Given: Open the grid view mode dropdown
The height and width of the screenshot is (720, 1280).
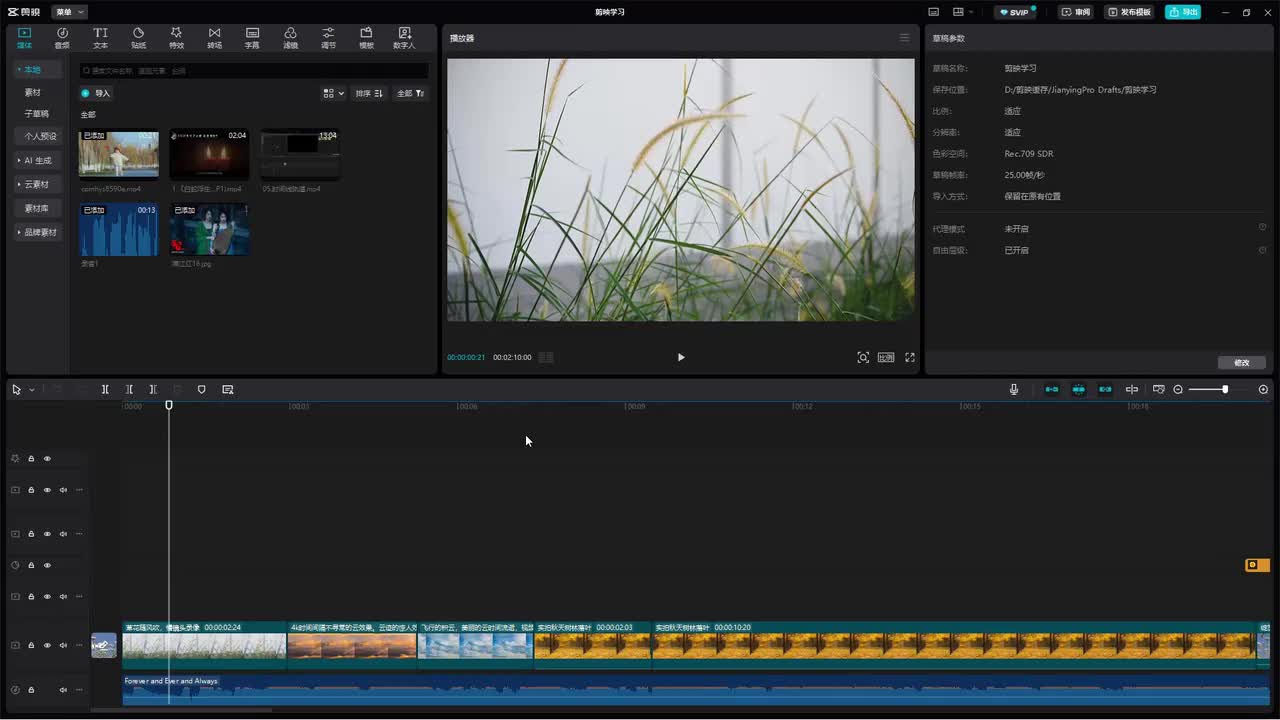Looking at the screenshot, I should pyautogui.click(x=333, y=93).
